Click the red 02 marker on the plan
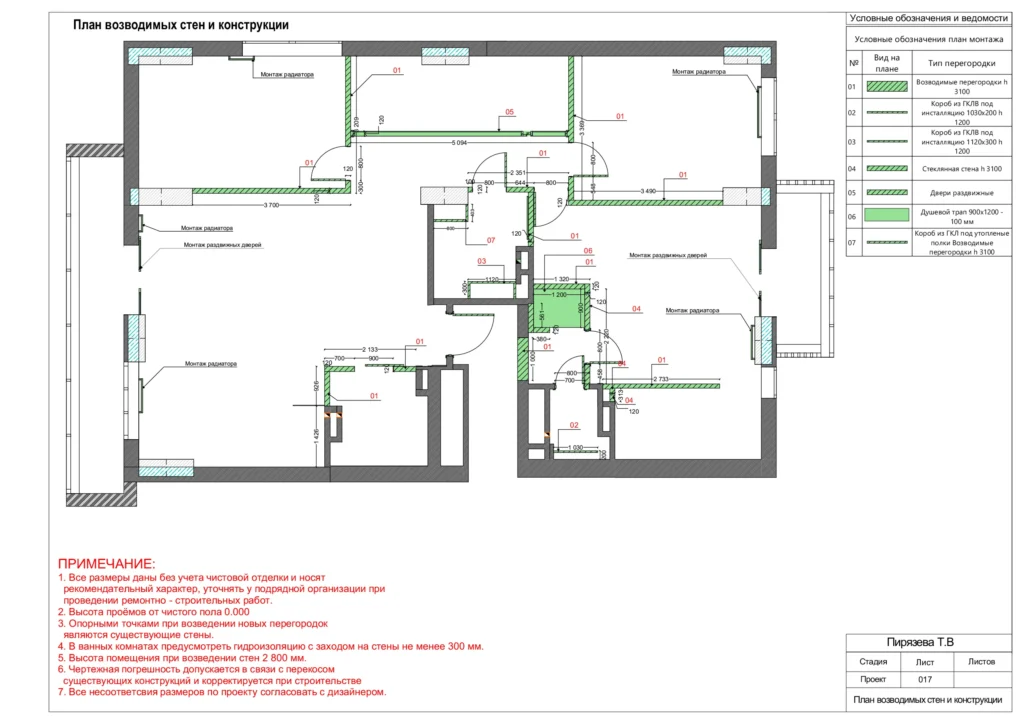Viewport: 1024px width, 724px height. click(574, 426)
